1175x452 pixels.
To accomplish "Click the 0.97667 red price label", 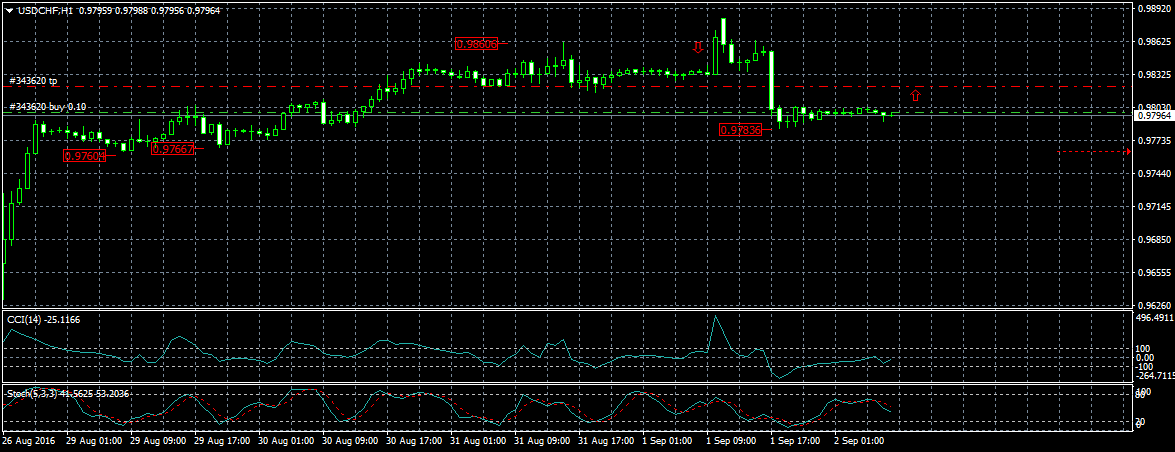I will point(172,148).
